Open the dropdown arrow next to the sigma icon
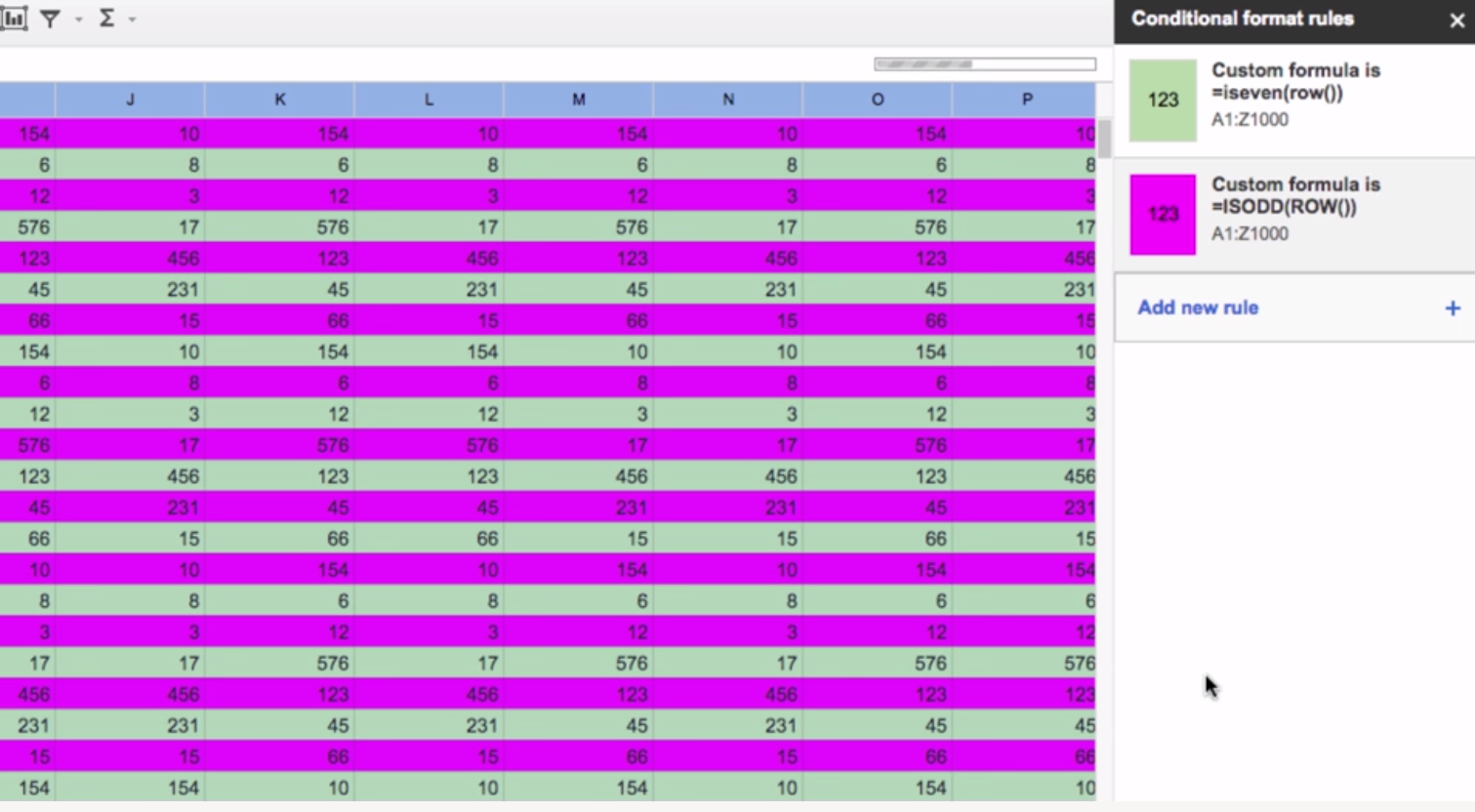The width and height of the screenshot is (1475, 812). 132,18
